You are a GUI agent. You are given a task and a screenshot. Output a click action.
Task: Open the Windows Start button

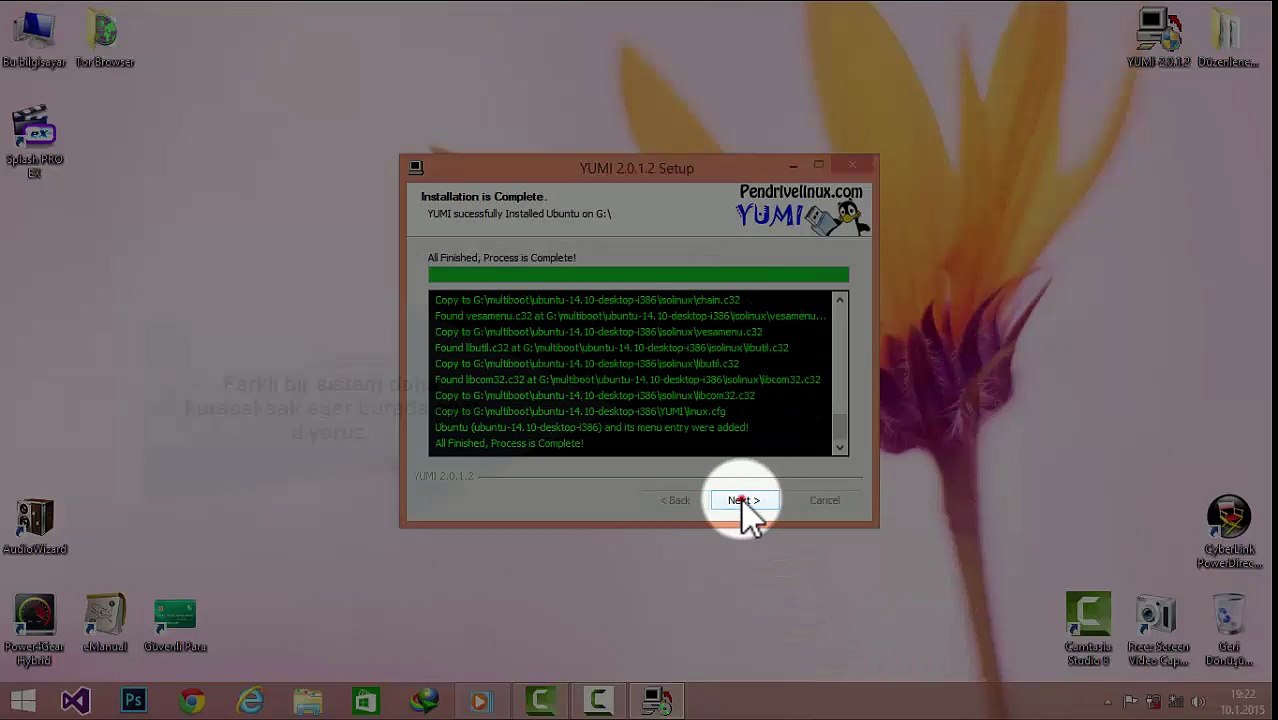[23, 701]
